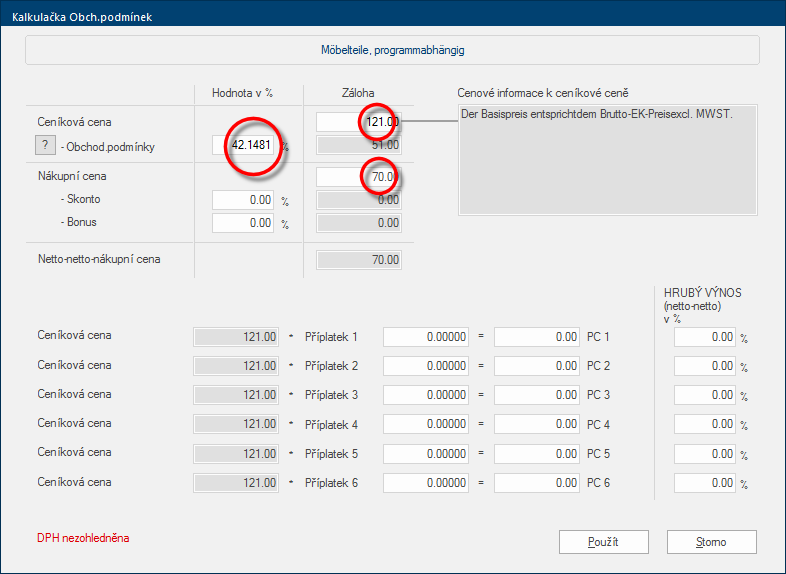
Task: Focus the PC 1 result field
Action: (537, 337)
